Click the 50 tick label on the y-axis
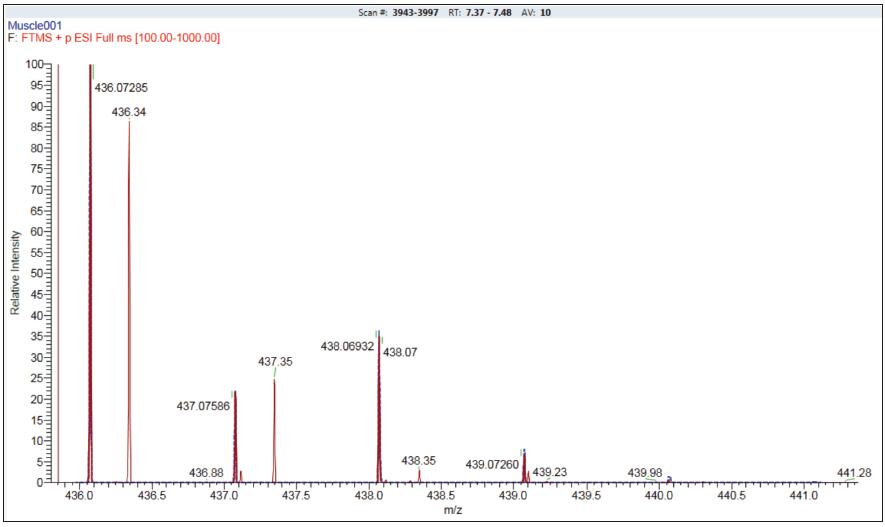The width and height of the screenshot is (885, 527). 36,273
